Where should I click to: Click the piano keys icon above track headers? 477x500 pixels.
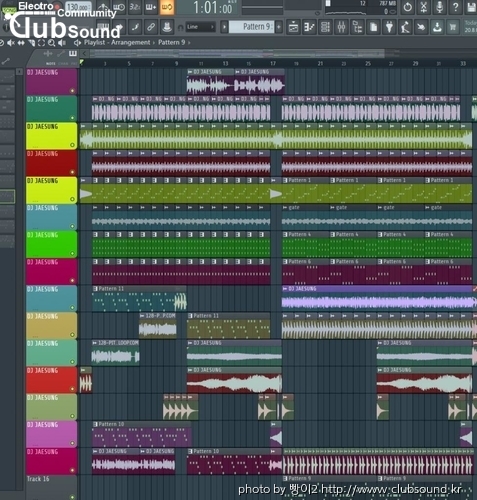click(x=73, y=53)
